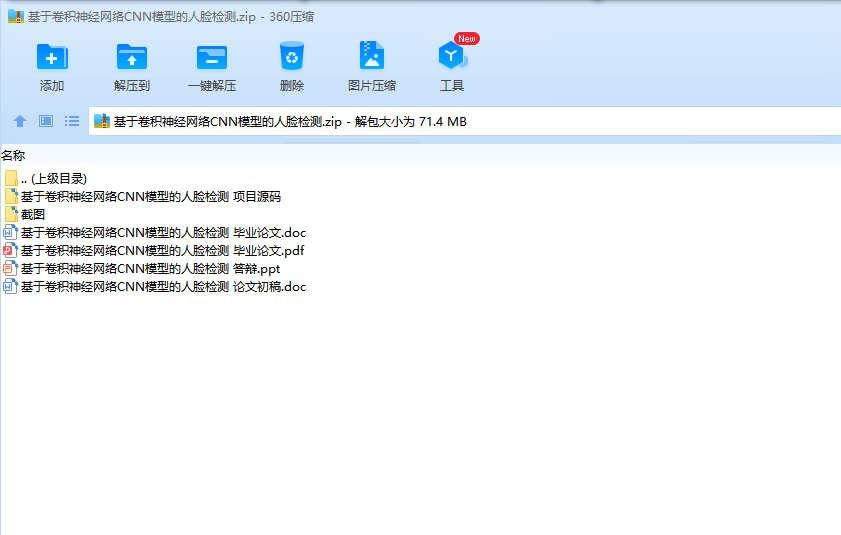Select the .. (上级目录) parent folder row
This screenshot has width=841, height=535.
[46, 179]
